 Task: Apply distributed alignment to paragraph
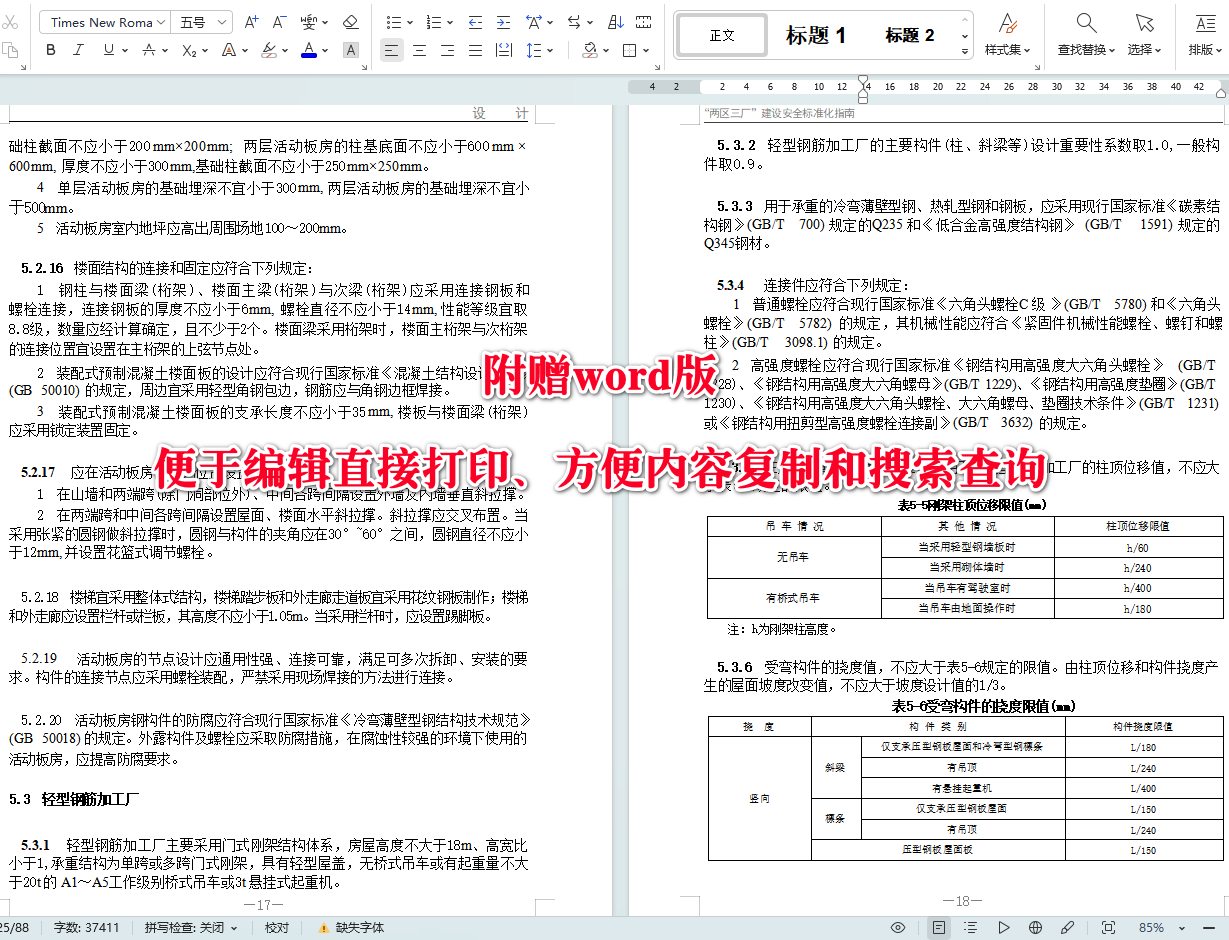pyautogui.click(x=504, y=49)
